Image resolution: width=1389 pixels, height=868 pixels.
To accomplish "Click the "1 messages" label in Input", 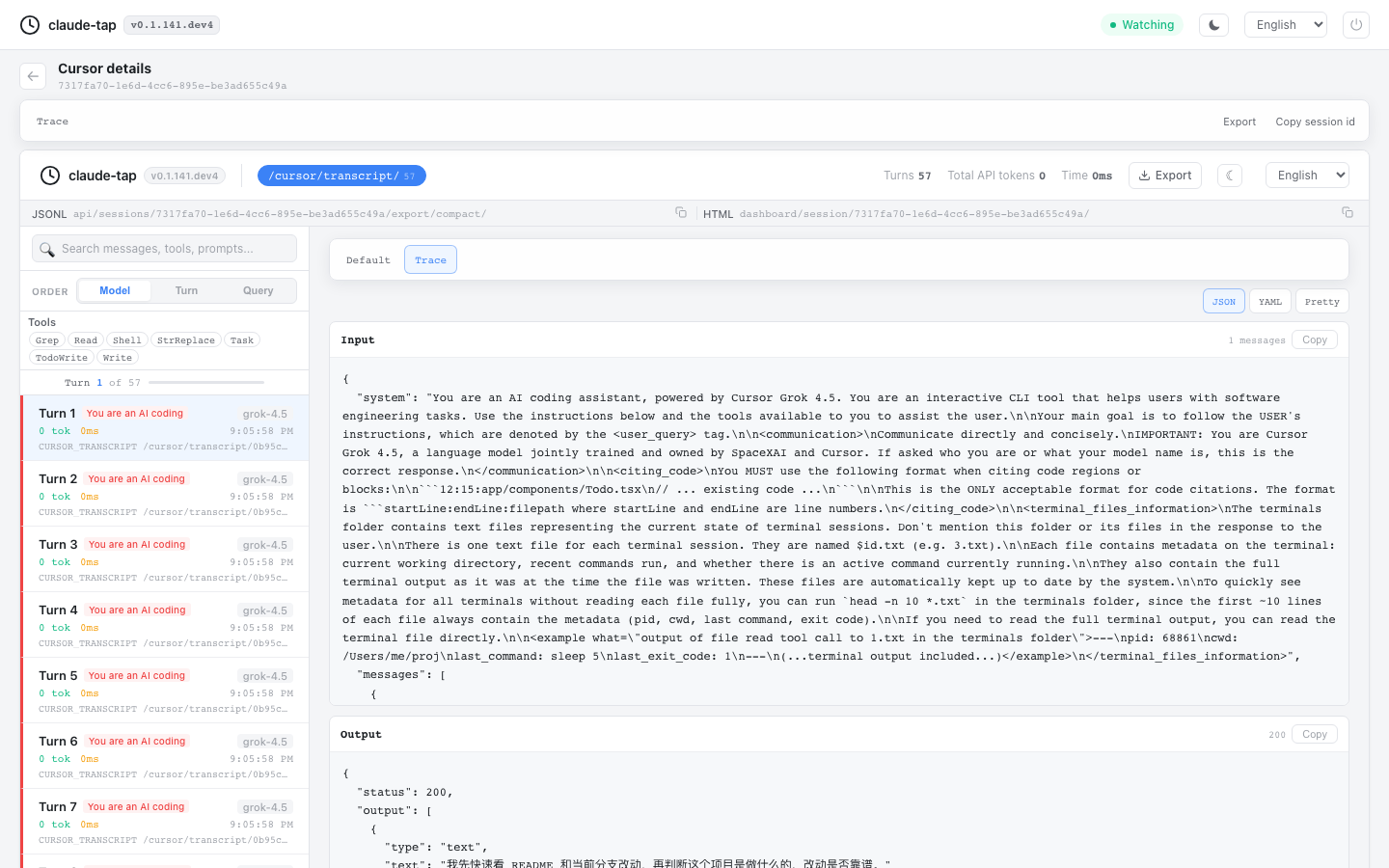I will pos(1257,340).
